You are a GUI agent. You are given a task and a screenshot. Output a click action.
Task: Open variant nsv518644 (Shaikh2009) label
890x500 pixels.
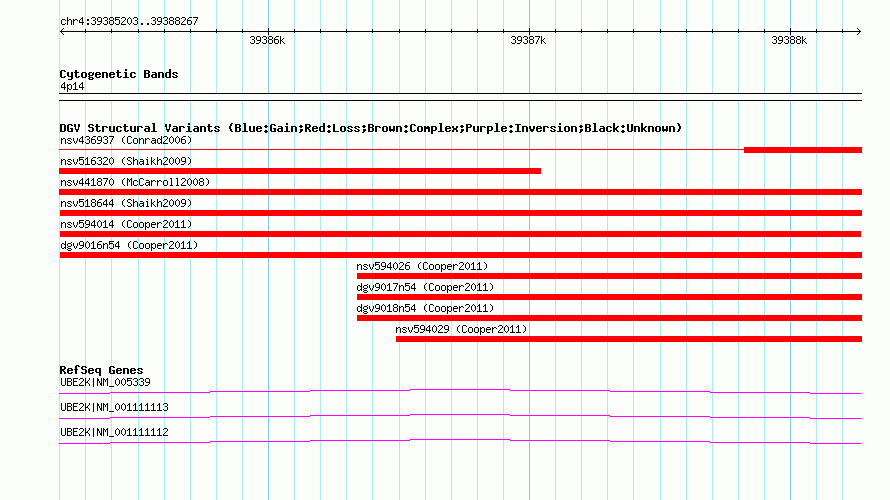[126, 203]
